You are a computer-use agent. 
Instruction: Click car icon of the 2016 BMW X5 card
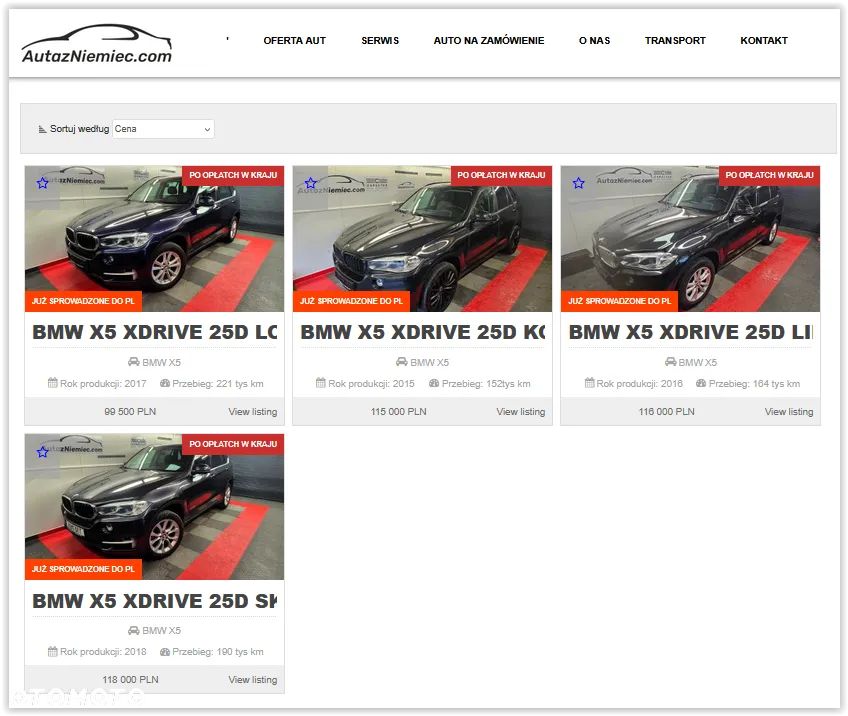(x=670, y=362)
